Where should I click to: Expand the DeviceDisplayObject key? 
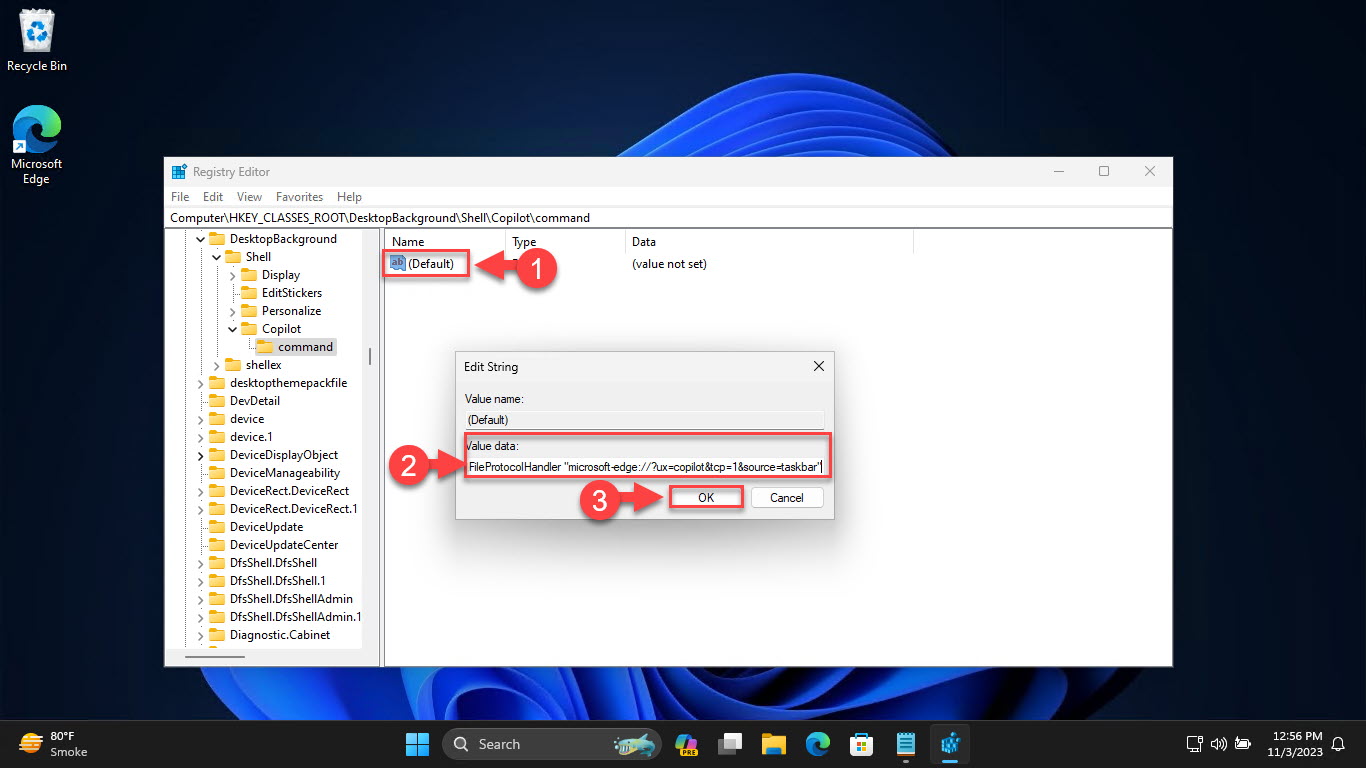[201, 455]
